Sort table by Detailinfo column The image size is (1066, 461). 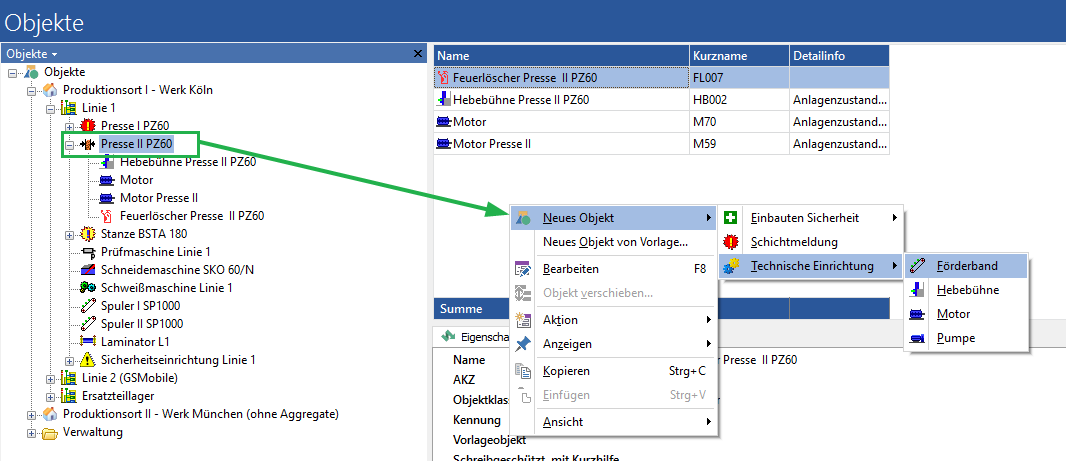[x=840, y=56]
